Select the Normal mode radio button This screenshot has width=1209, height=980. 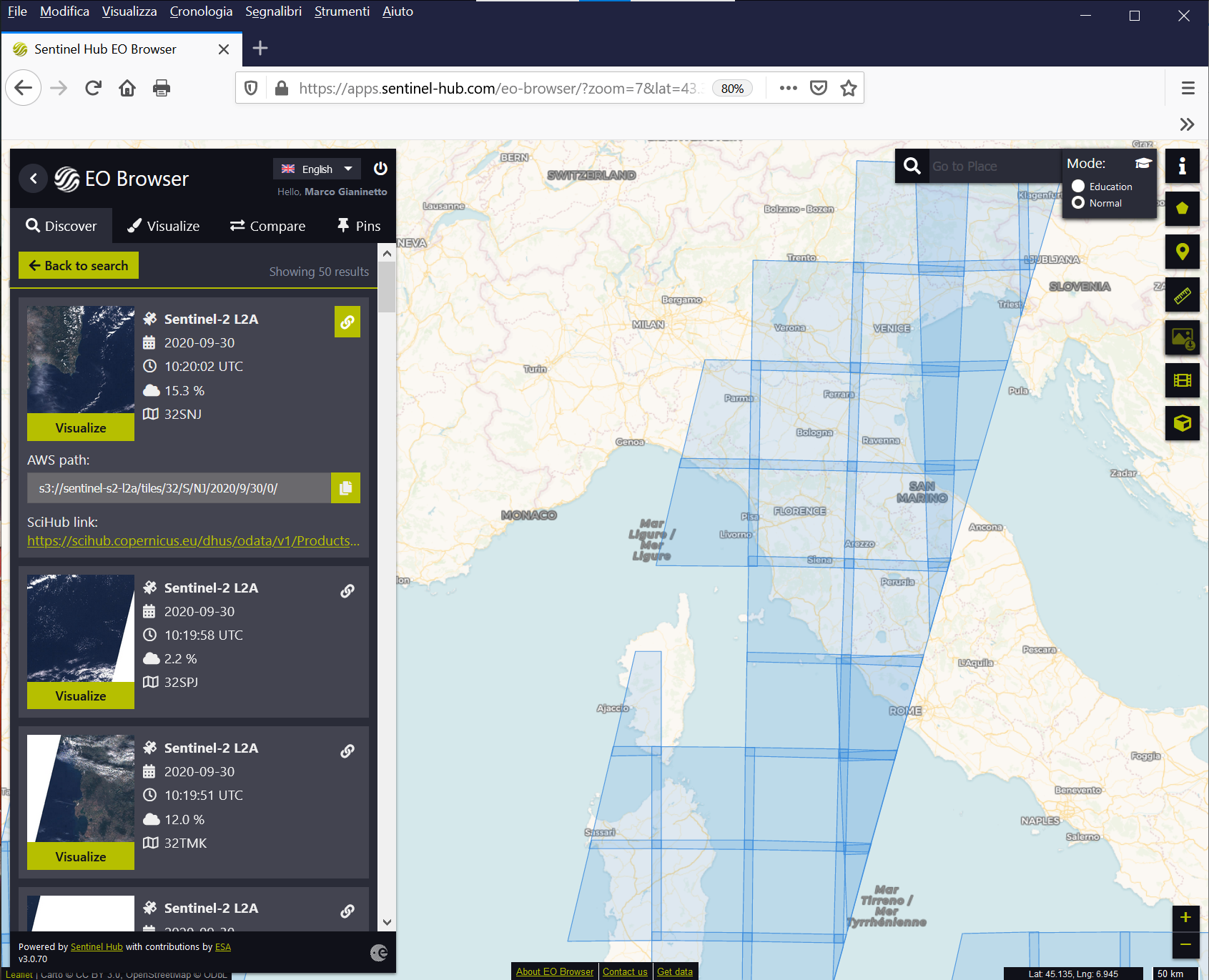point(1078,202)
